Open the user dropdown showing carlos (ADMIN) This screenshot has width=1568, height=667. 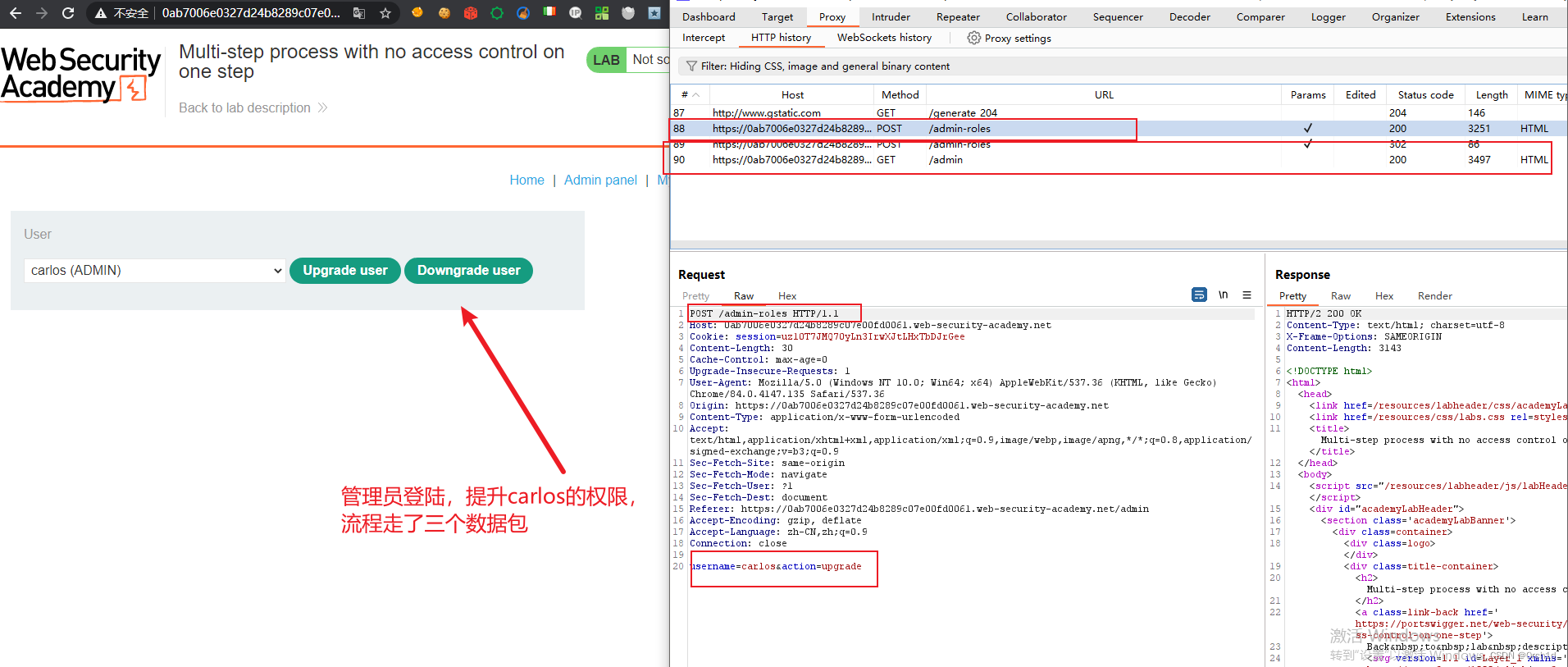(x=155, y=271)
